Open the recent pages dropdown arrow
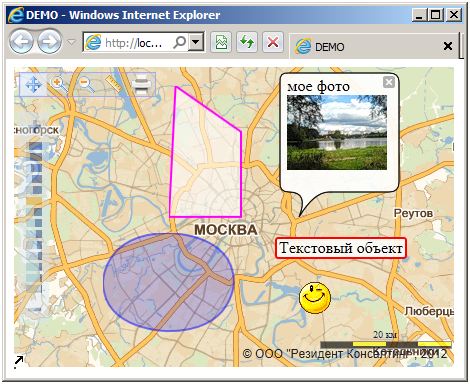The image size is (470, 384). [71, 42]
